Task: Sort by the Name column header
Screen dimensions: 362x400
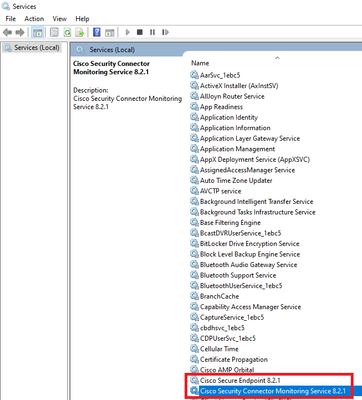Action: [200, 63]
